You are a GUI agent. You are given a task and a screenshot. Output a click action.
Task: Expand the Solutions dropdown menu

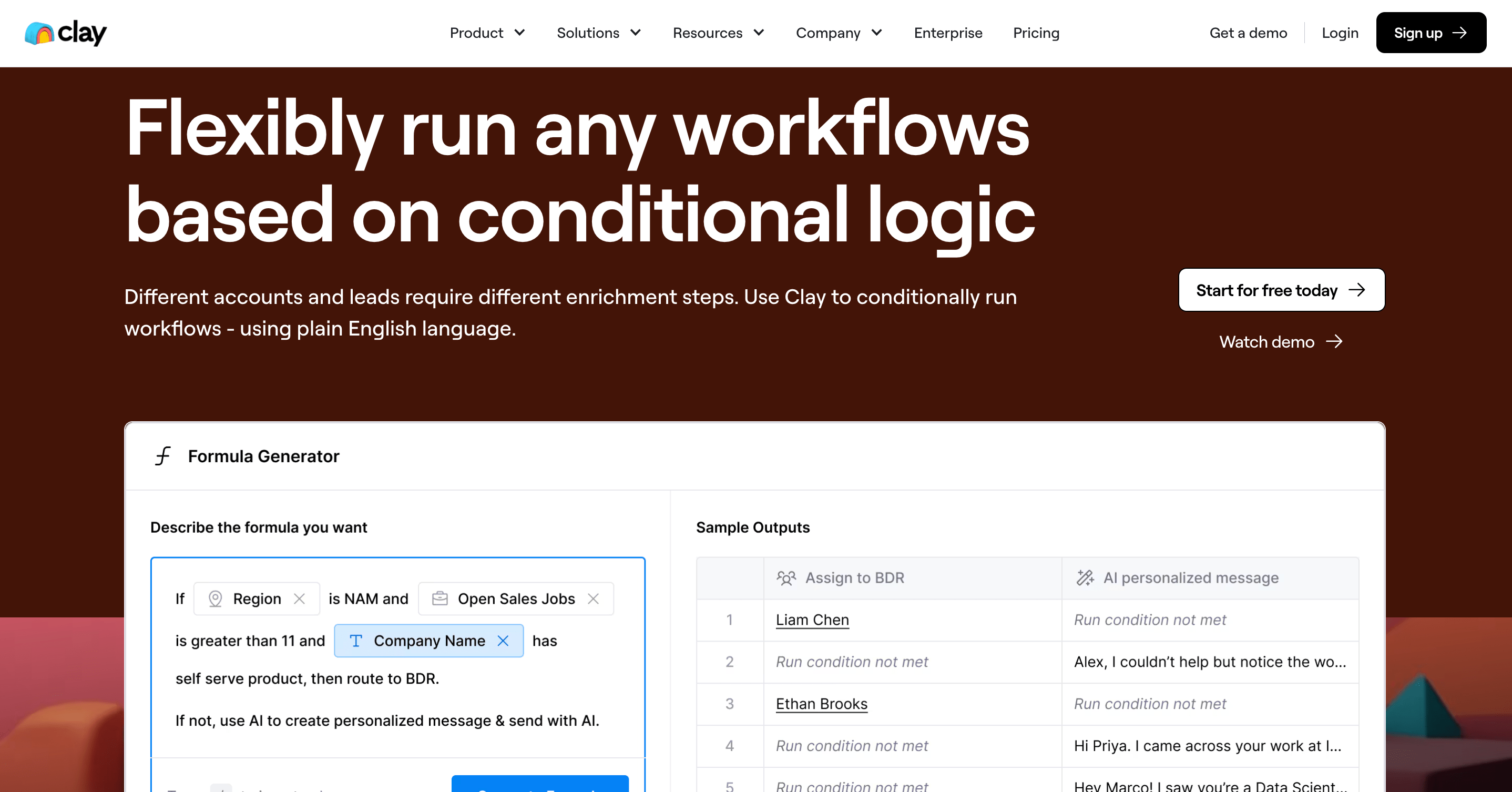point(599,33)
